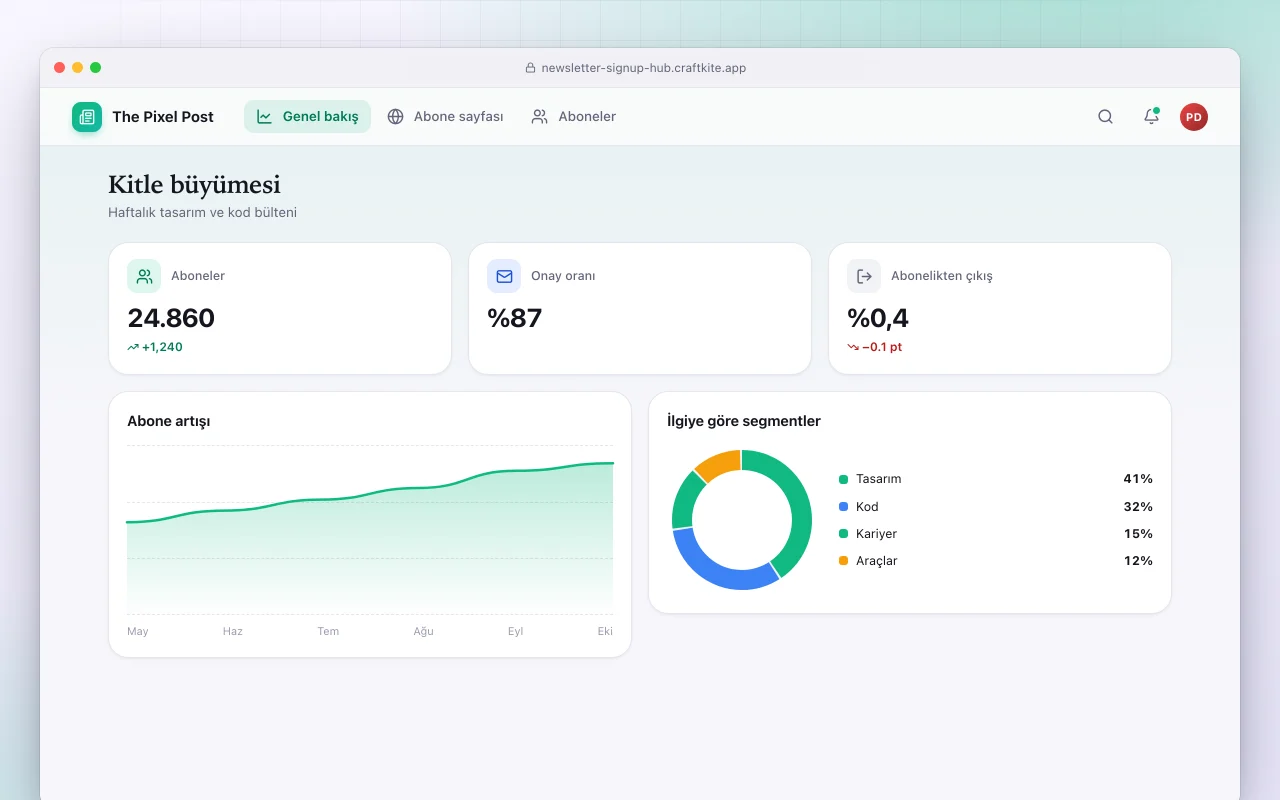
Task: Open the Genel bakış tab
Action: point(307,117)
